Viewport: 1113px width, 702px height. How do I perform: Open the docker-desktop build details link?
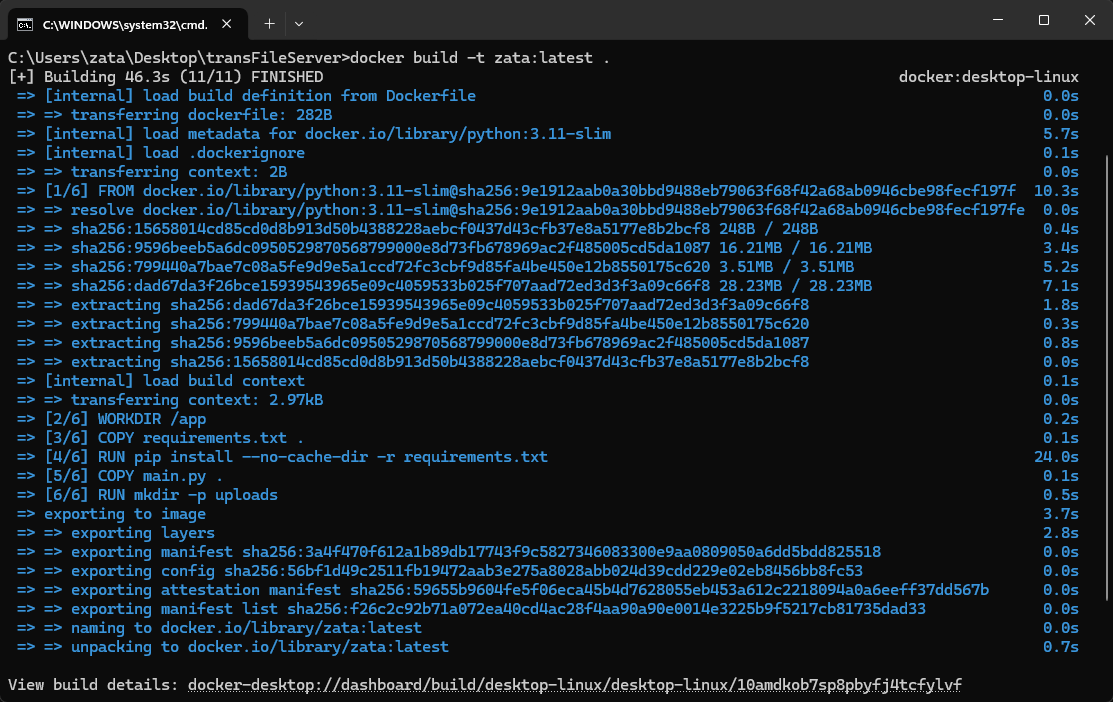tap(574, 685)
